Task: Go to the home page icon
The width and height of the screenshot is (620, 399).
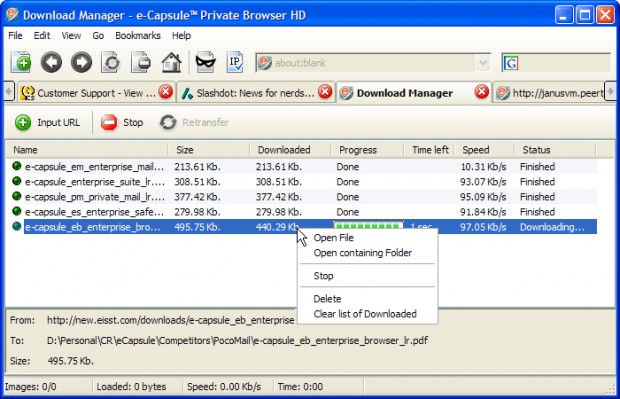Action: point(171,62)
